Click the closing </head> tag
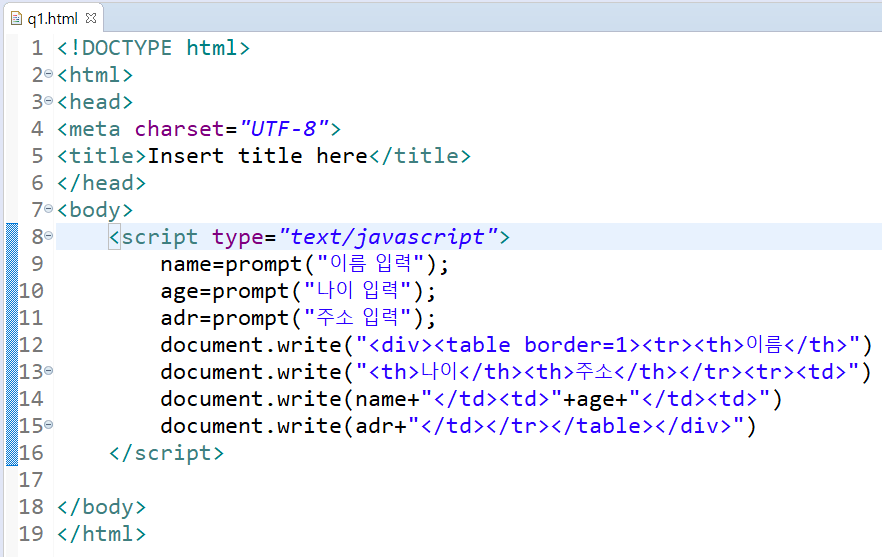The image size is (882, 557). coord(101,183)
